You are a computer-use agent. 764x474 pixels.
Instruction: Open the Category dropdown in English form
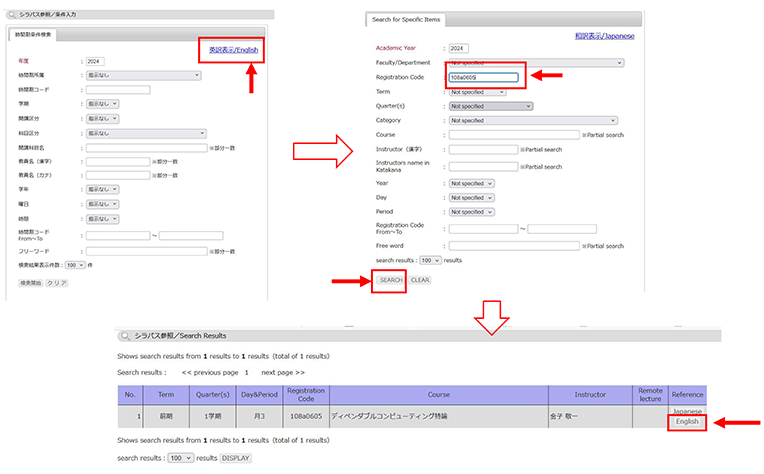(x=536, y=120)
